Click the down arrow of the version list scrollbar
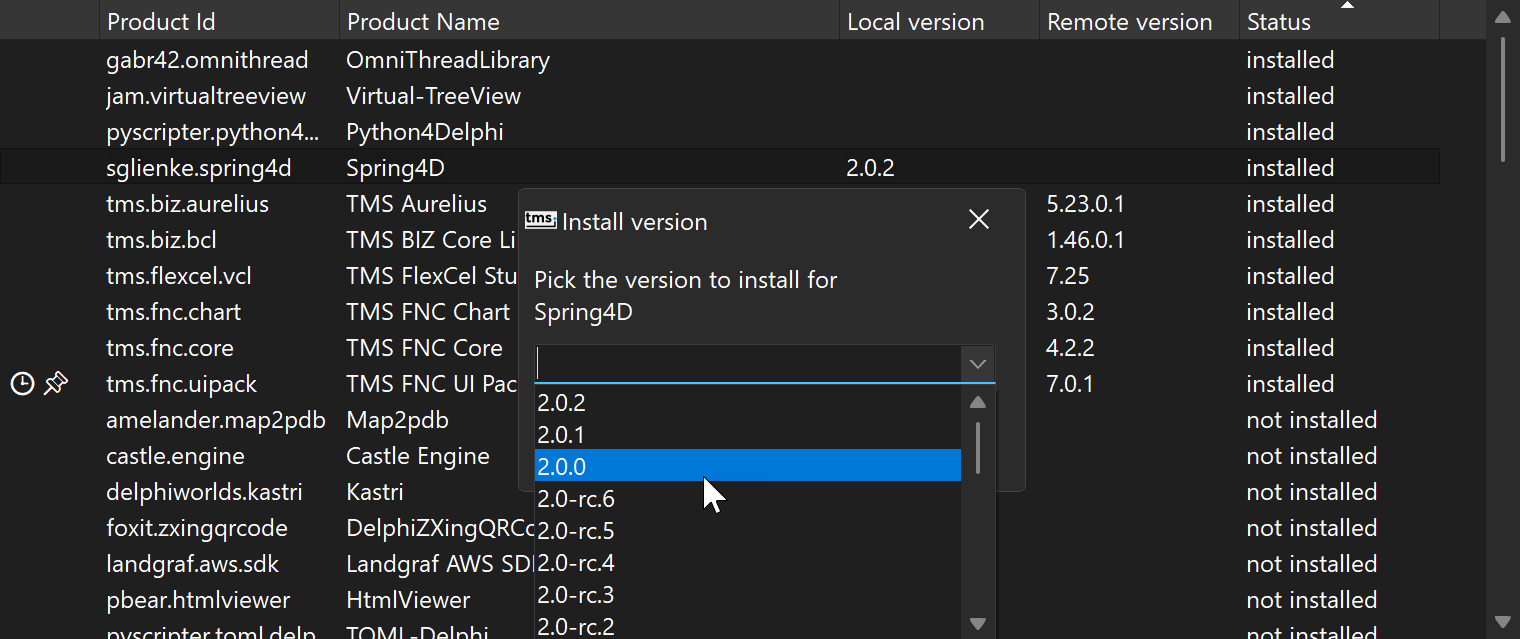Image resolution: width=1520 pixels, height=639 pixels. tap(977, 623)
